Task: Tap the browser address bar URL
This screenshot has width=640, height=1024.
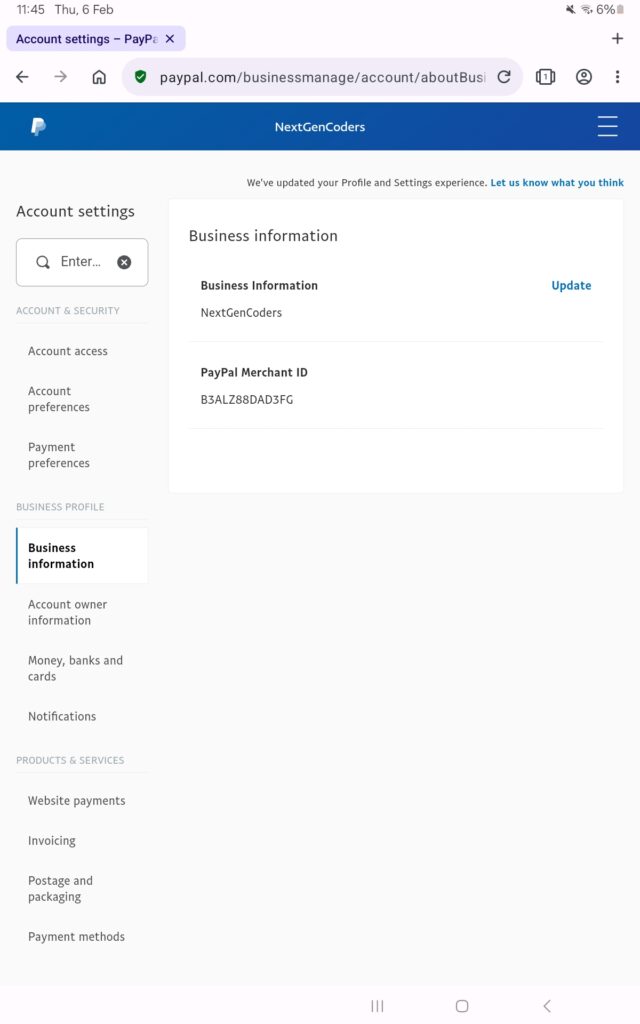Action: pyautogui.click(x=322, y=77)
